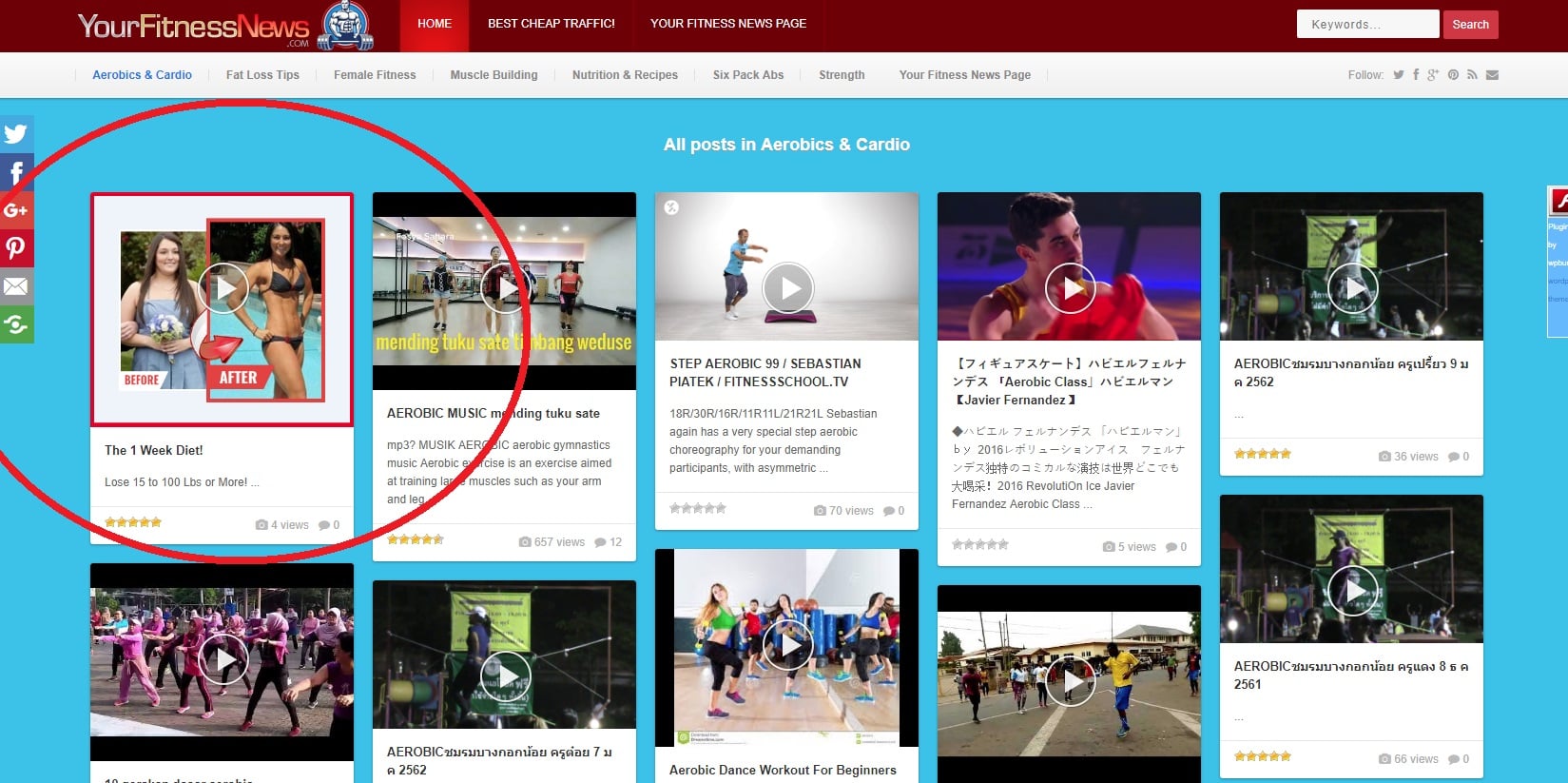Image resolution: width=1568 pixels, height=783 pixels.
Task: Share on Twitter from the left sidebar
Action: 16,134
